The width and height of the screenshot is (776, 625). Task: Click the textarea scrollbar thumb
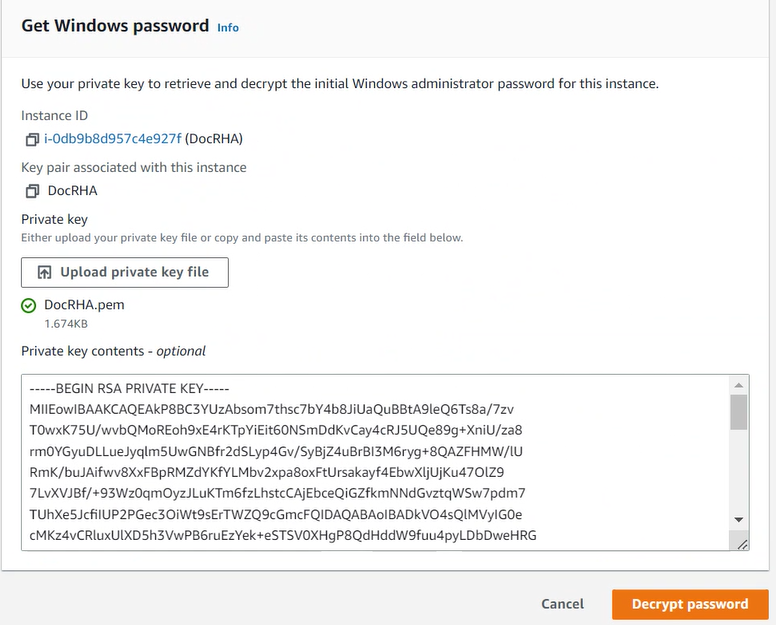pyautogui.click(x=739, y=412)
